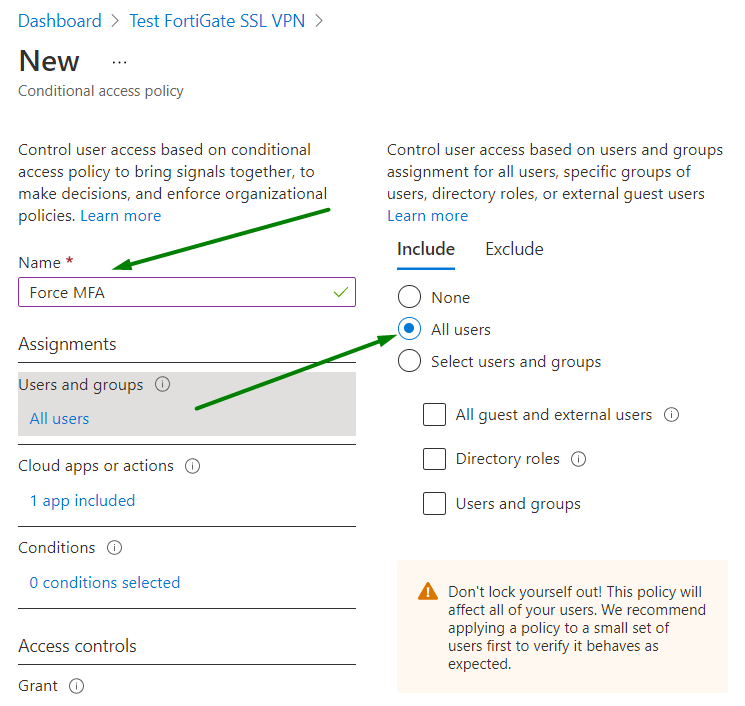Switch to the Exclude tab

pos(514,249)
